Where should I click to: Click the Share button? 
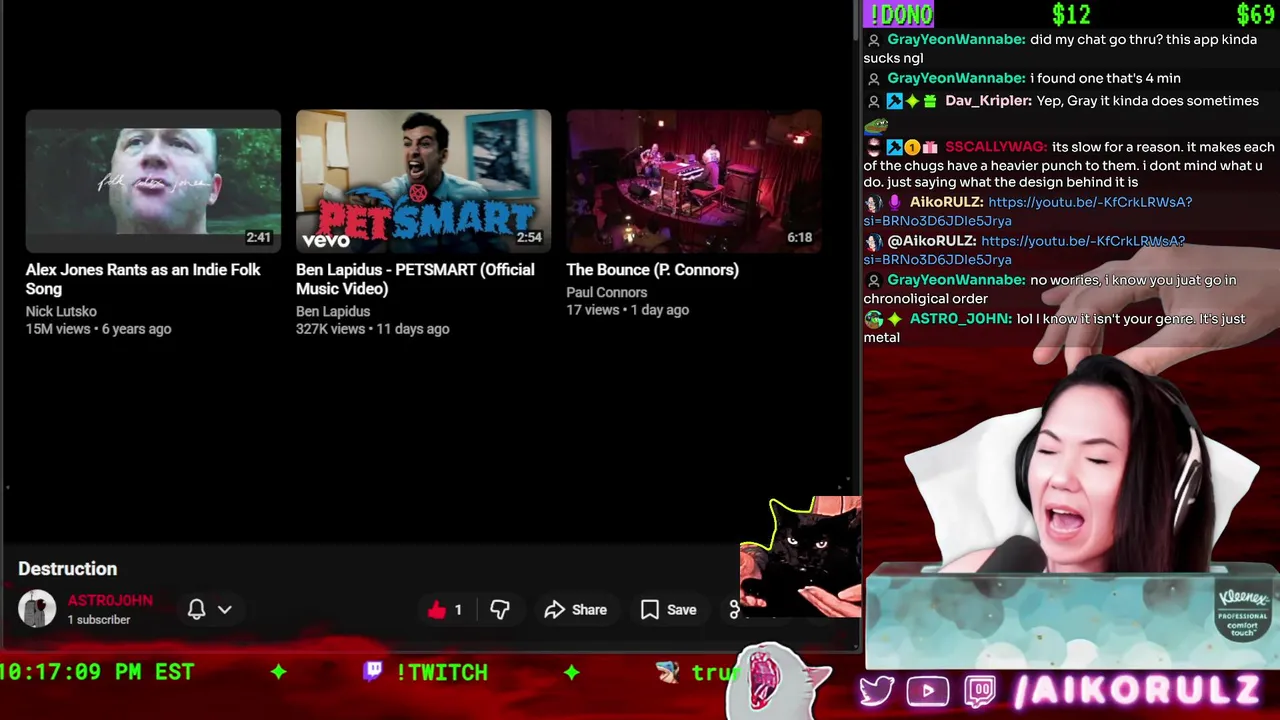point(576,610)
